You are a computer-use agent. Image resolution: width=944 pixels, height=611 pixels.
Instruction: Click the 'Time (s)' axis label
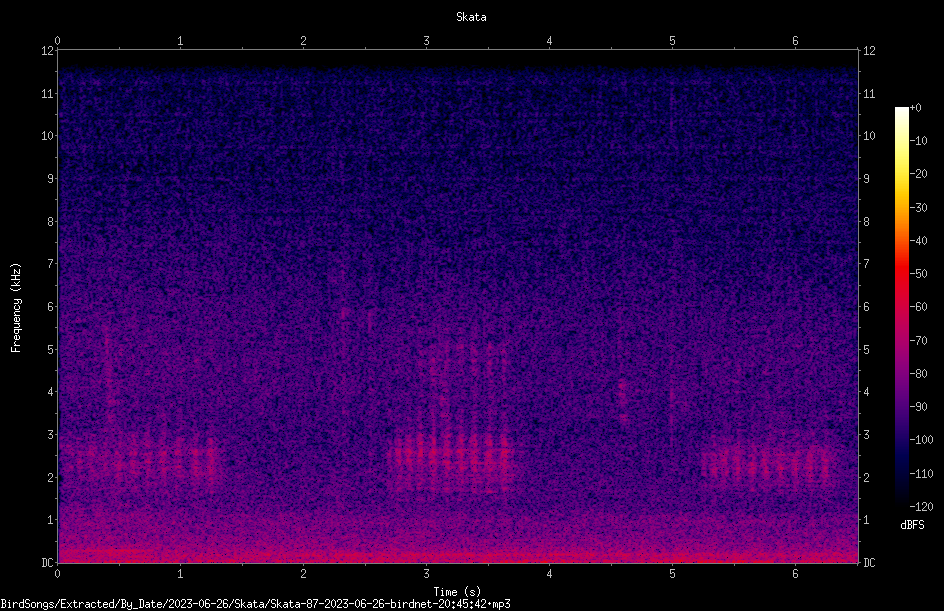click(x=457, y=592)
